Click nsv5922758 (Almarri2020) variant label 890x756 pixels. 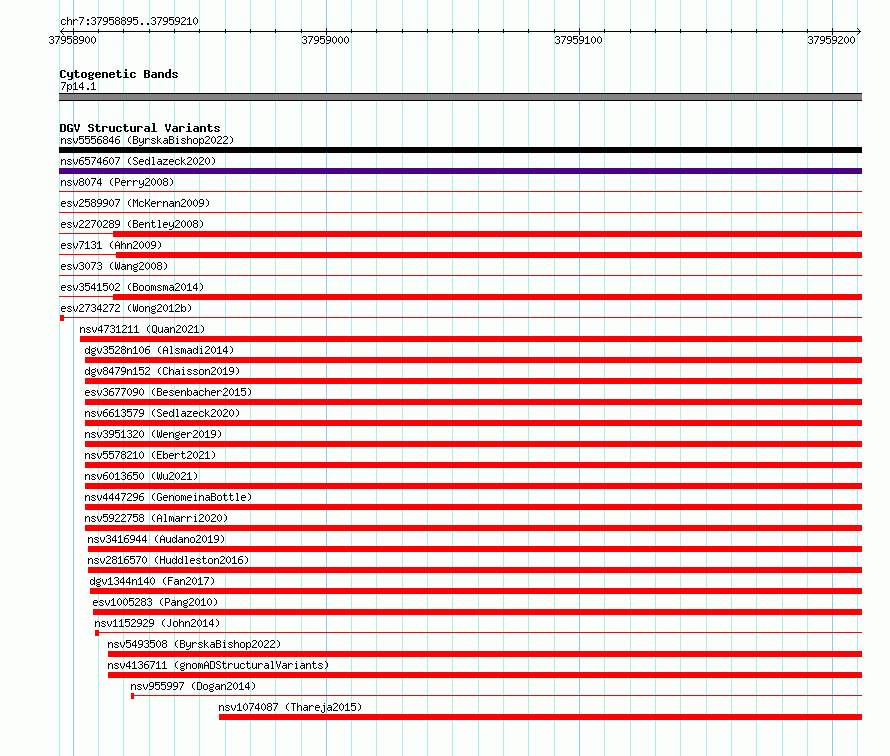pos(156,518)
